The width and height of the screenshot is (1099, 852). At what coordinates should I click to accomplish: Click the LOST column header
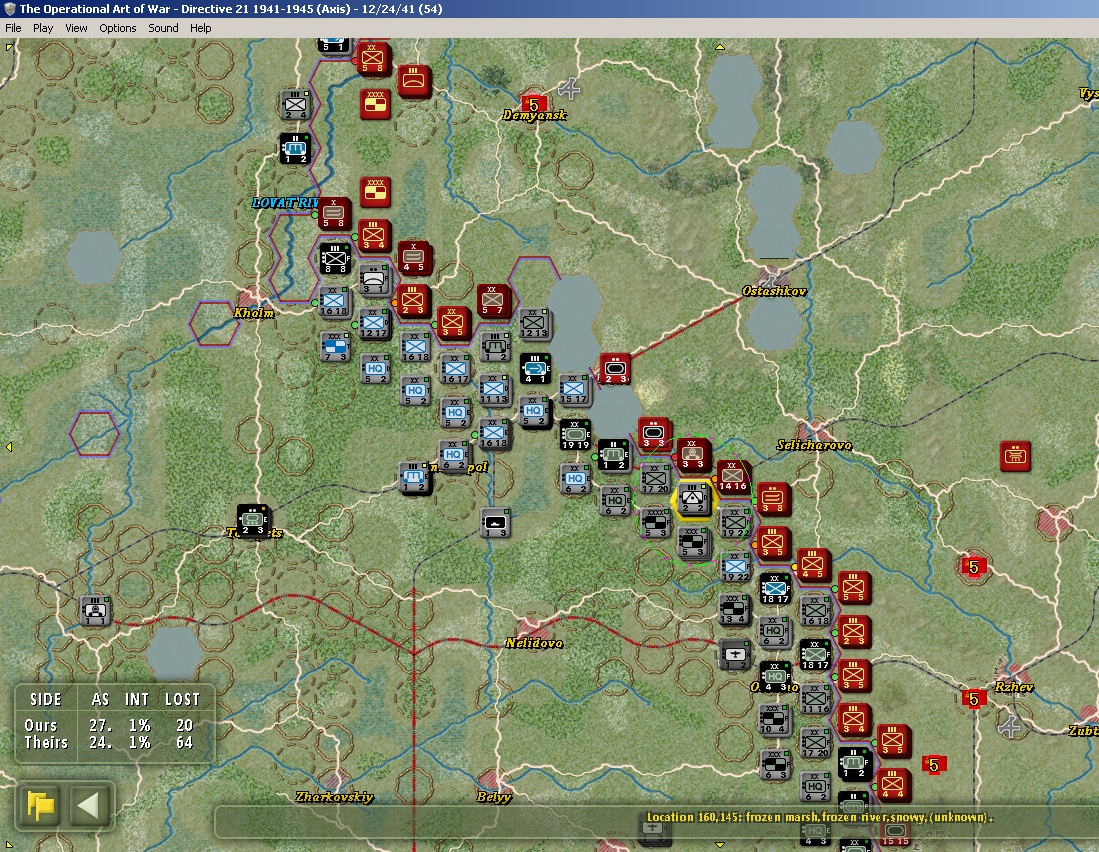pos(182,699)
